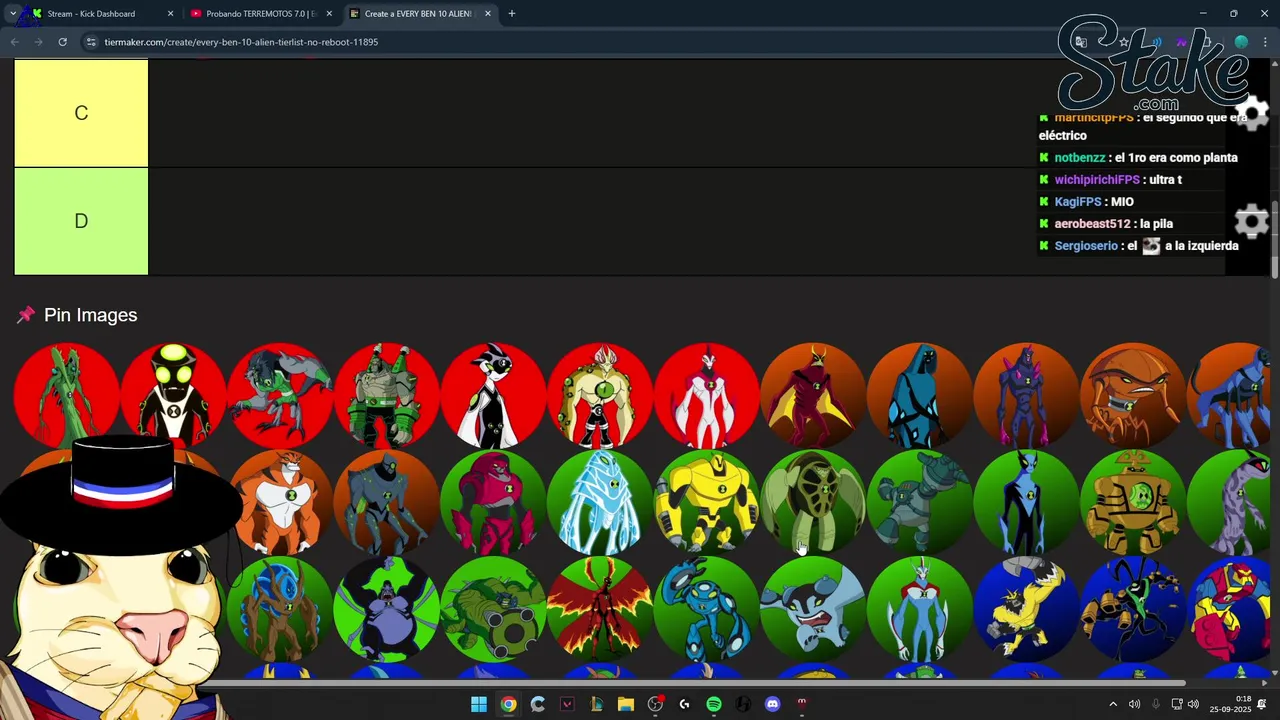Open microphone status in system tray
This screenshot has height=720, width=1280.
(x=1156, y=704)
